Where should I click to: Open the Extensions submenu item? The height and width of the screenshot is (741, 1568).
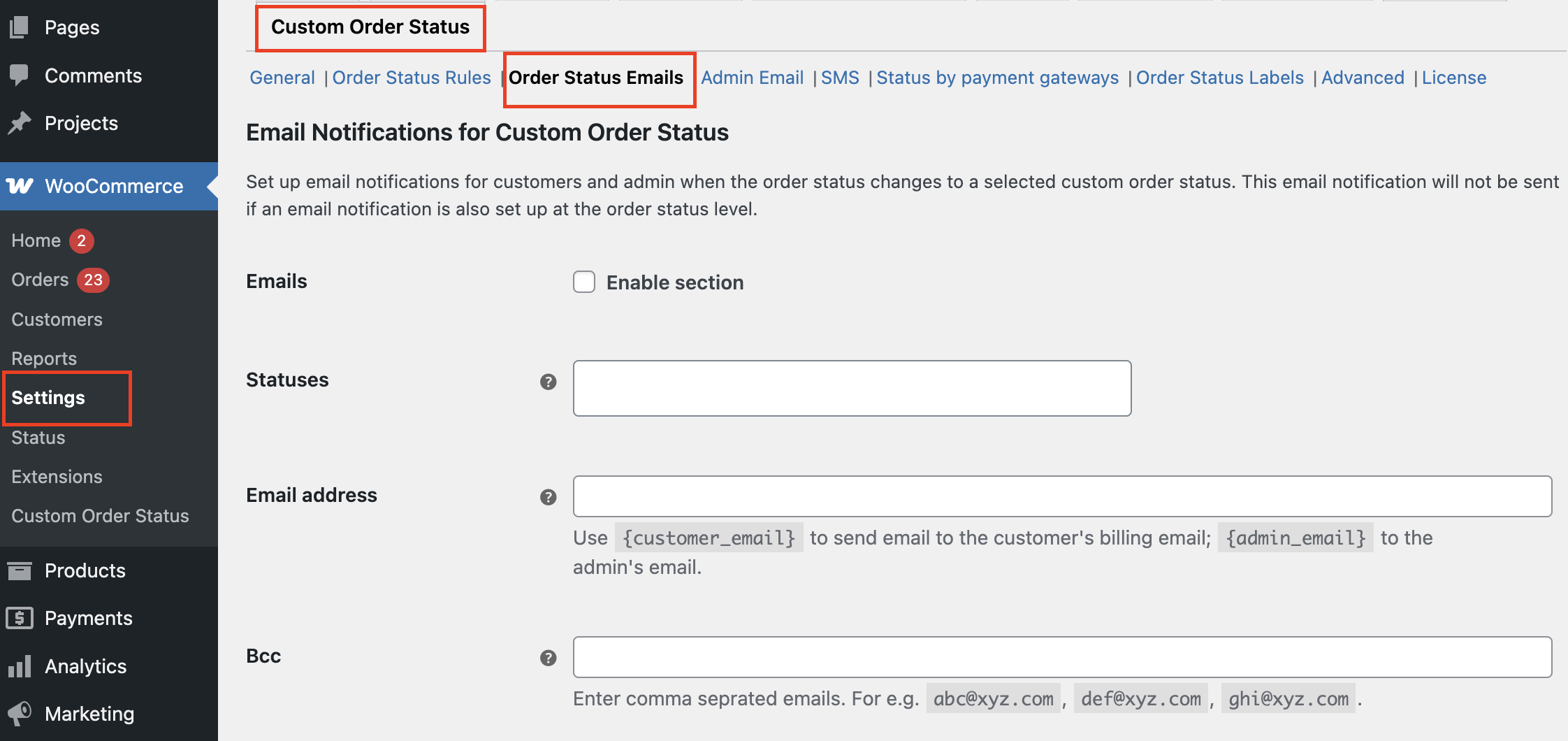[x=57, y=477]
